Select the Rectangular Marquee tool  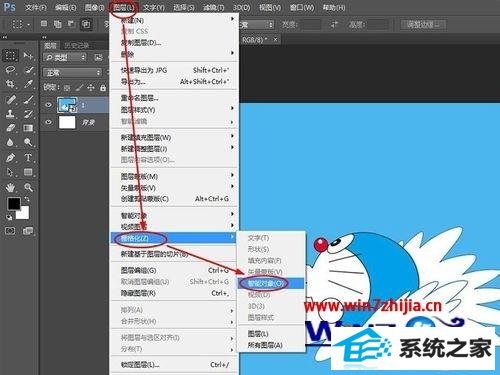[x=10, y=55]
